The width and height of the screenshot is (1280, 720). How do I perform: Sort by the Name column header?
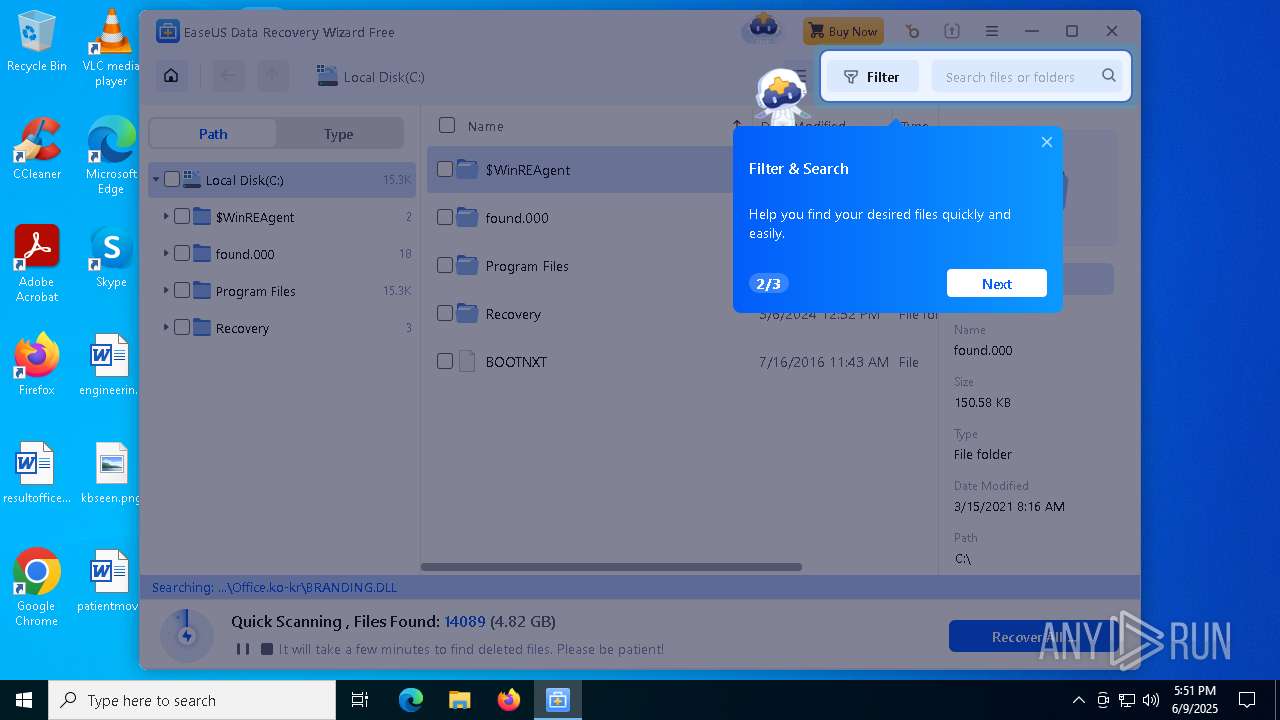486,126
